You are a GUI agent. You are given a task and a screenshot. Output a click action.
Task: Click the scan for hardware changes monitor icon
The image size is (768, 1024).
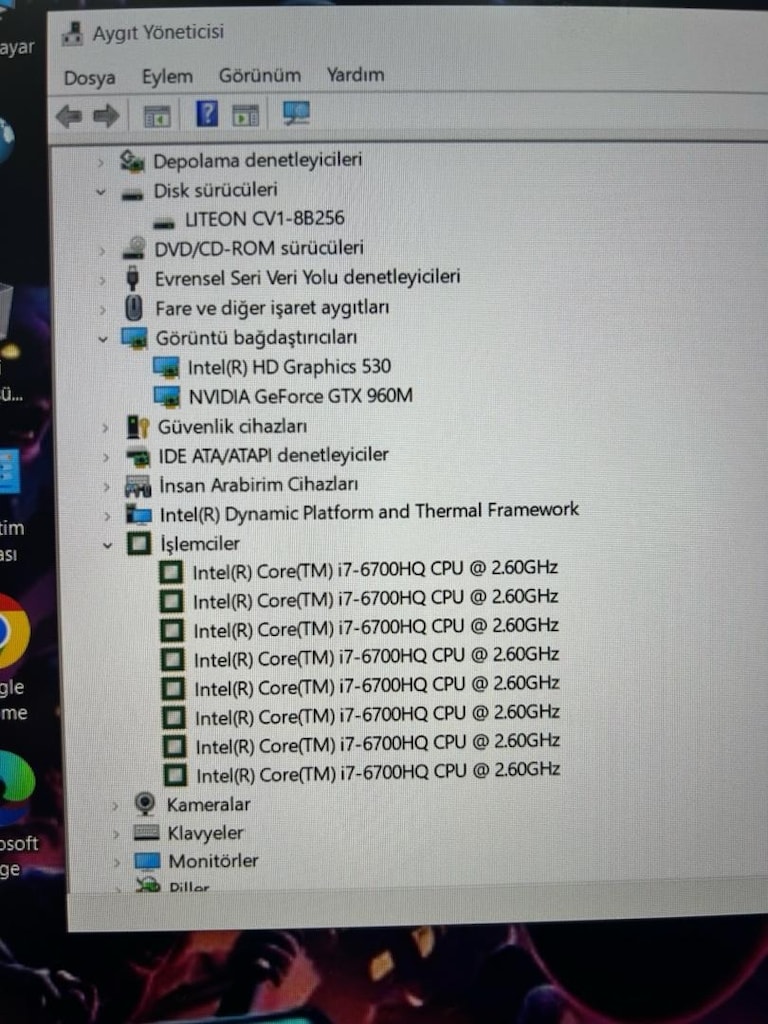296,114
